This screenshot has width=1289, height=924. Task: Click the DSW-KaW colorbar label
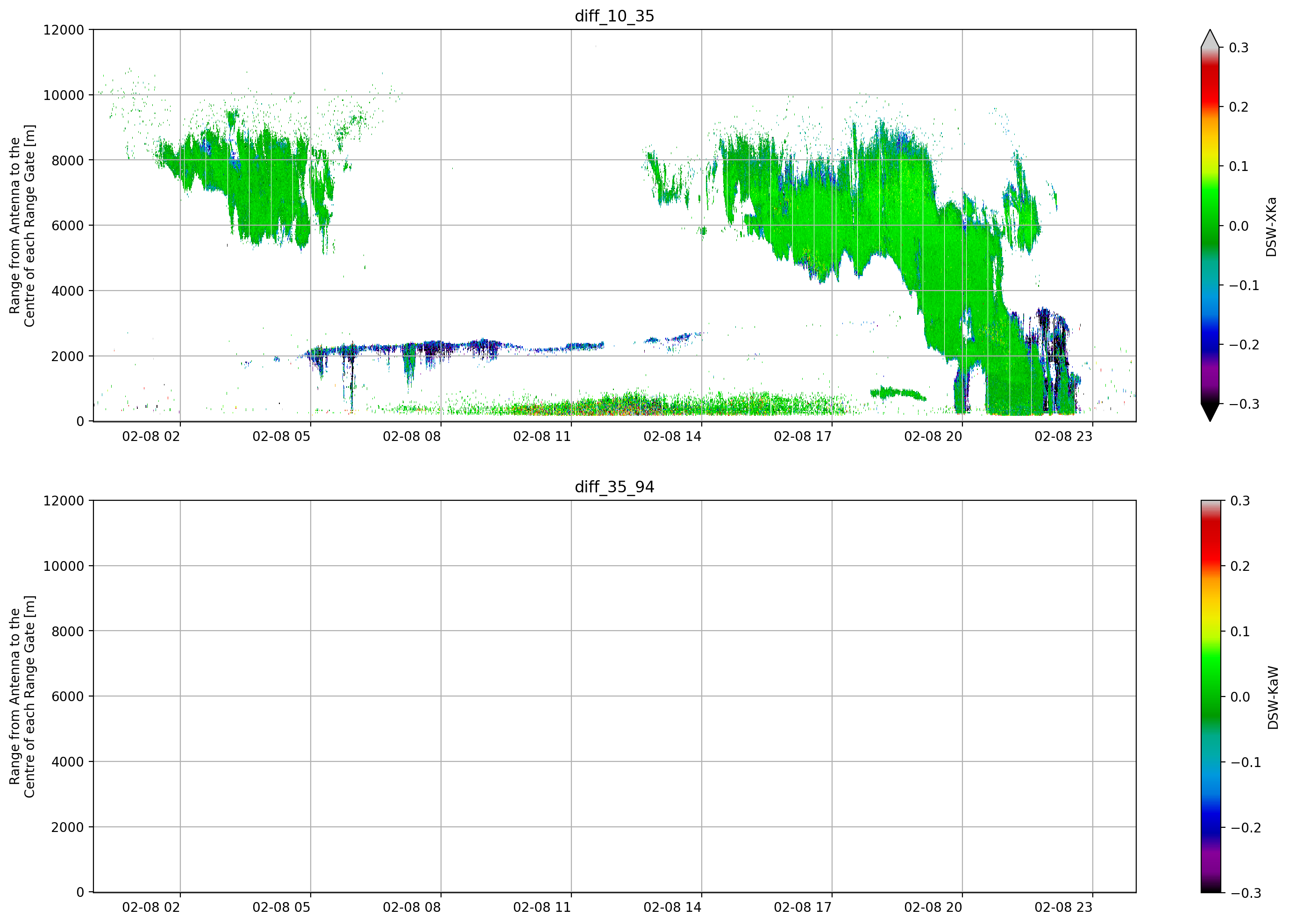point(1273,698)
